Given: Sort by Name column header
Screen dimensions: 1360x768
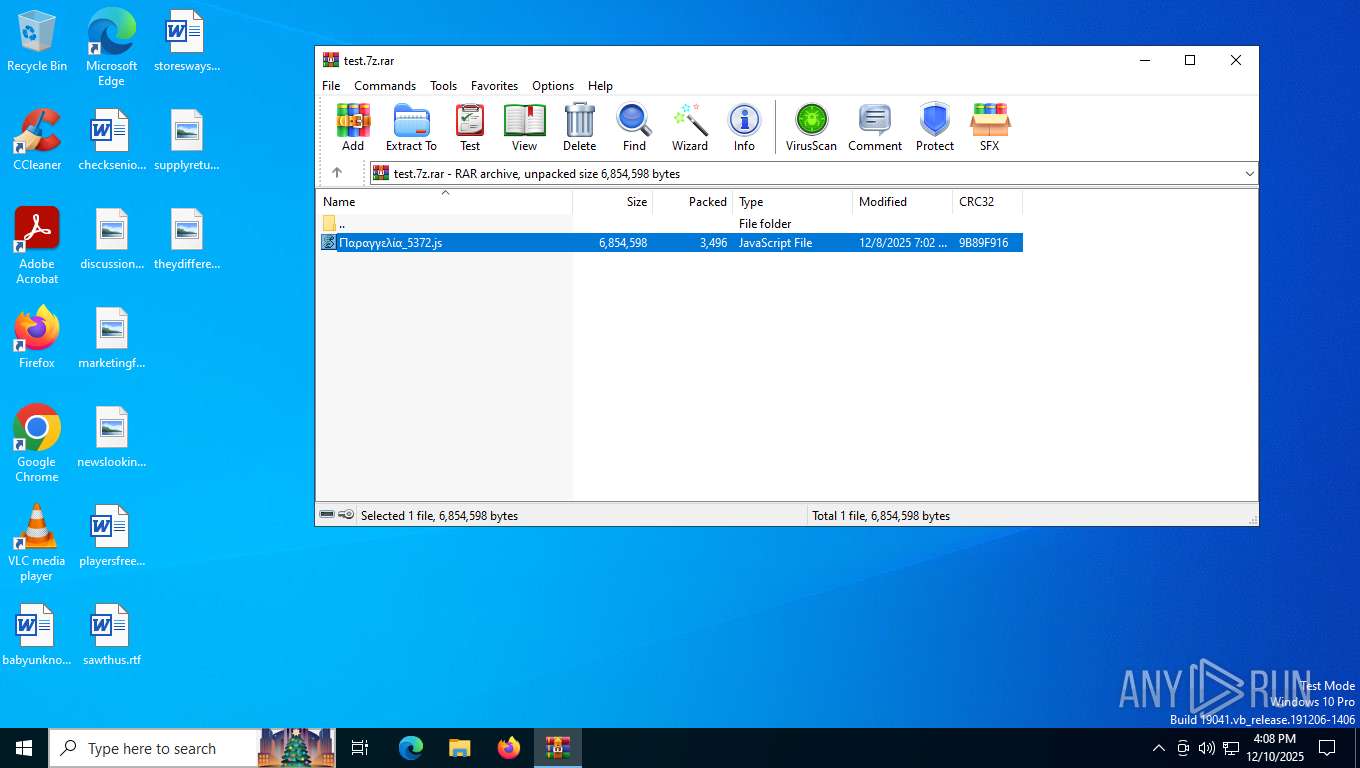Looking at the screenshot, I should click(x=445, y=202).
